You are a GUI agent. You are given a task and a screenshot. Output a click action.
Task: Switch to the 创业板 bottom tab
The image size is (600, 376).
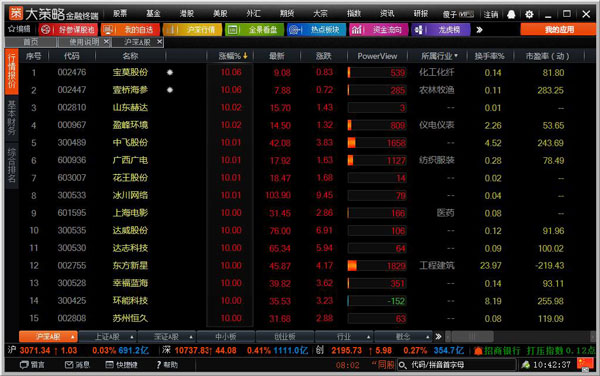coord(285,337)
